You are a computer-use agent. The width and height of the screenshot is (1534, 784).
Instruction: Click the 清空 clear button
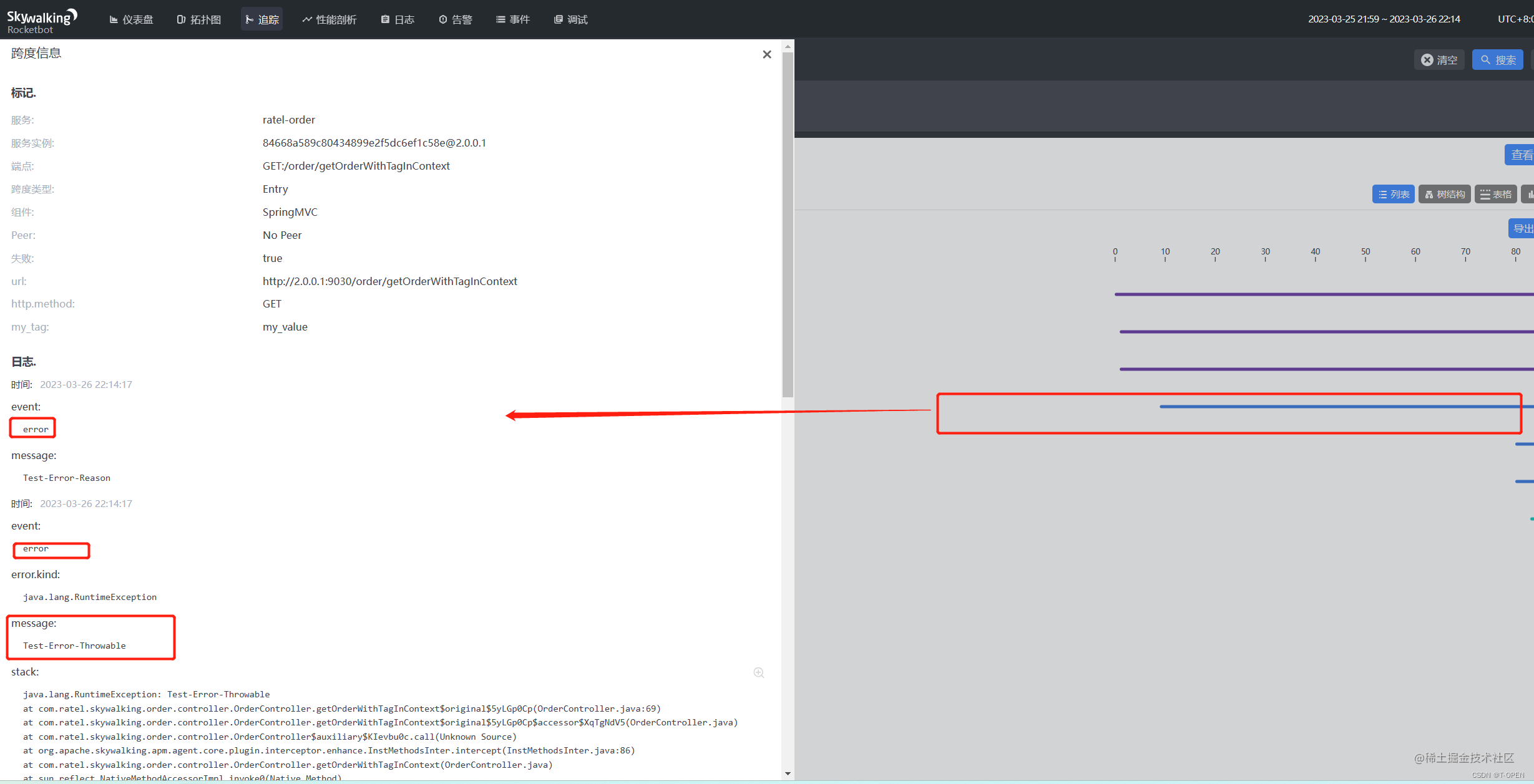pyautogui.click(x=1439, y=60)
